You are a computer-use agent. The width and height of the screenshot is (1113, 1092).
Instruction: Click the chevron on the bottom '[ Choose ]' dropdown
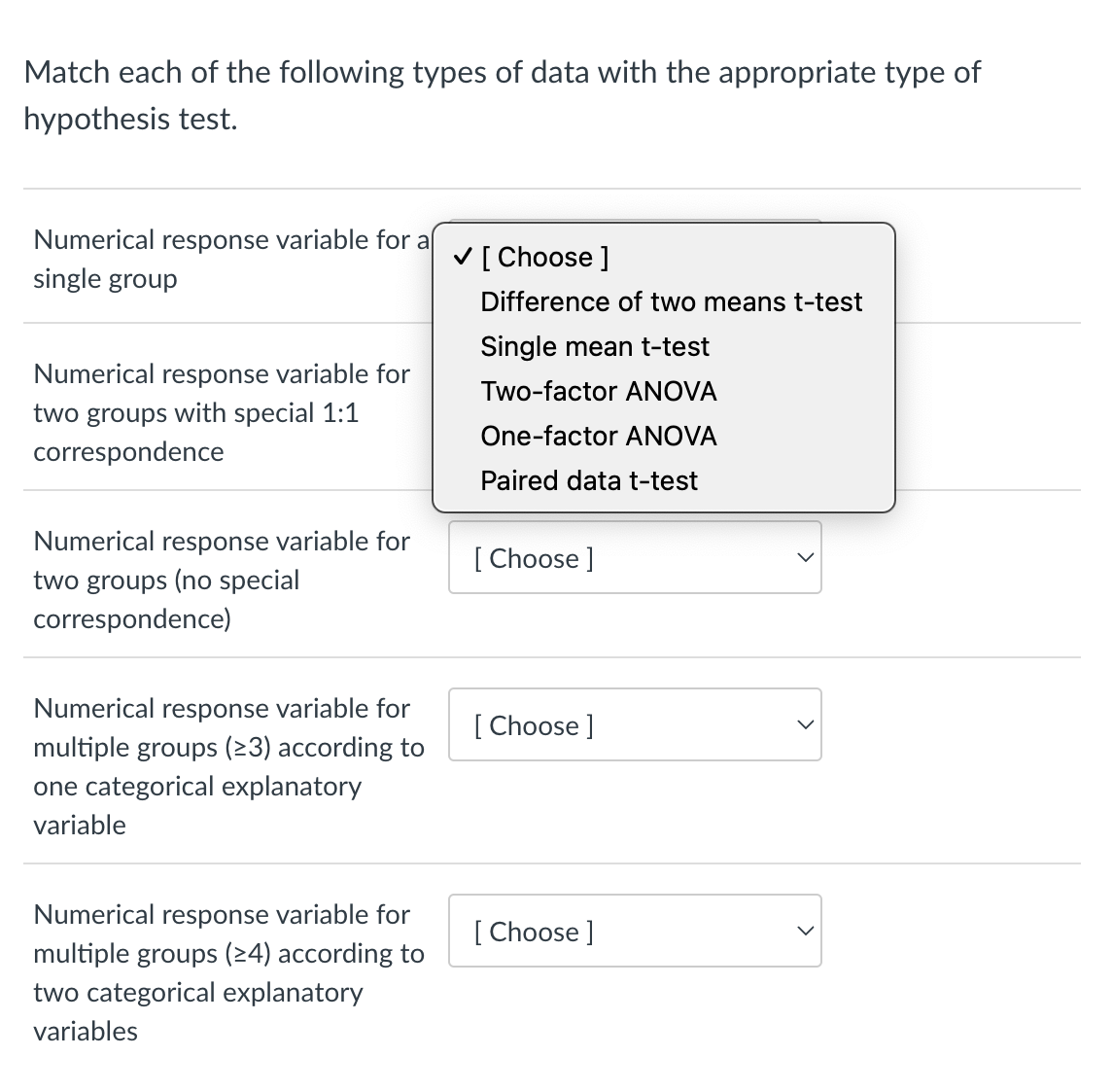[804, 931]
